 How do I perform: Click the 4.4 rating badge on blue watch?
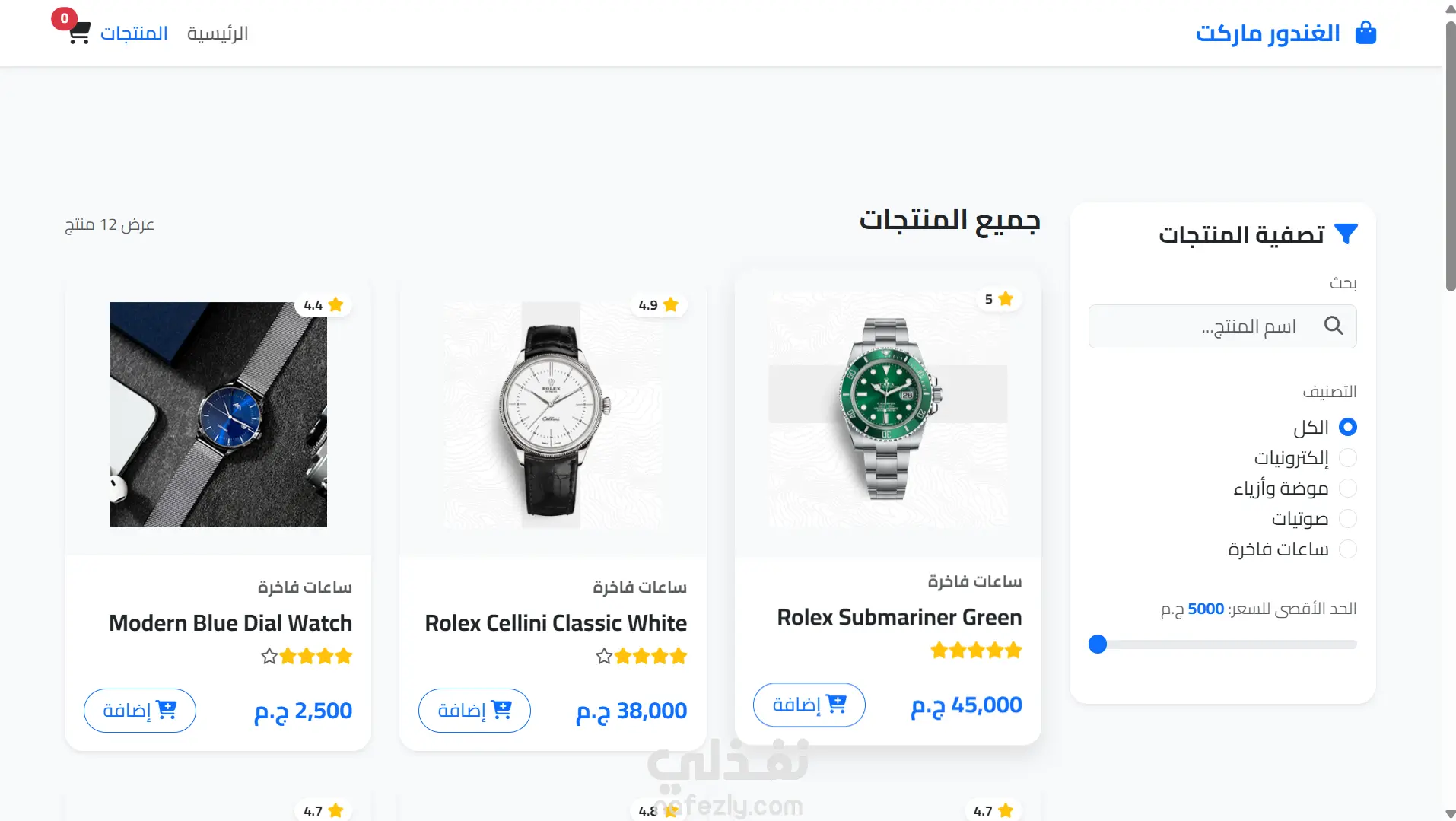(323, 305)
